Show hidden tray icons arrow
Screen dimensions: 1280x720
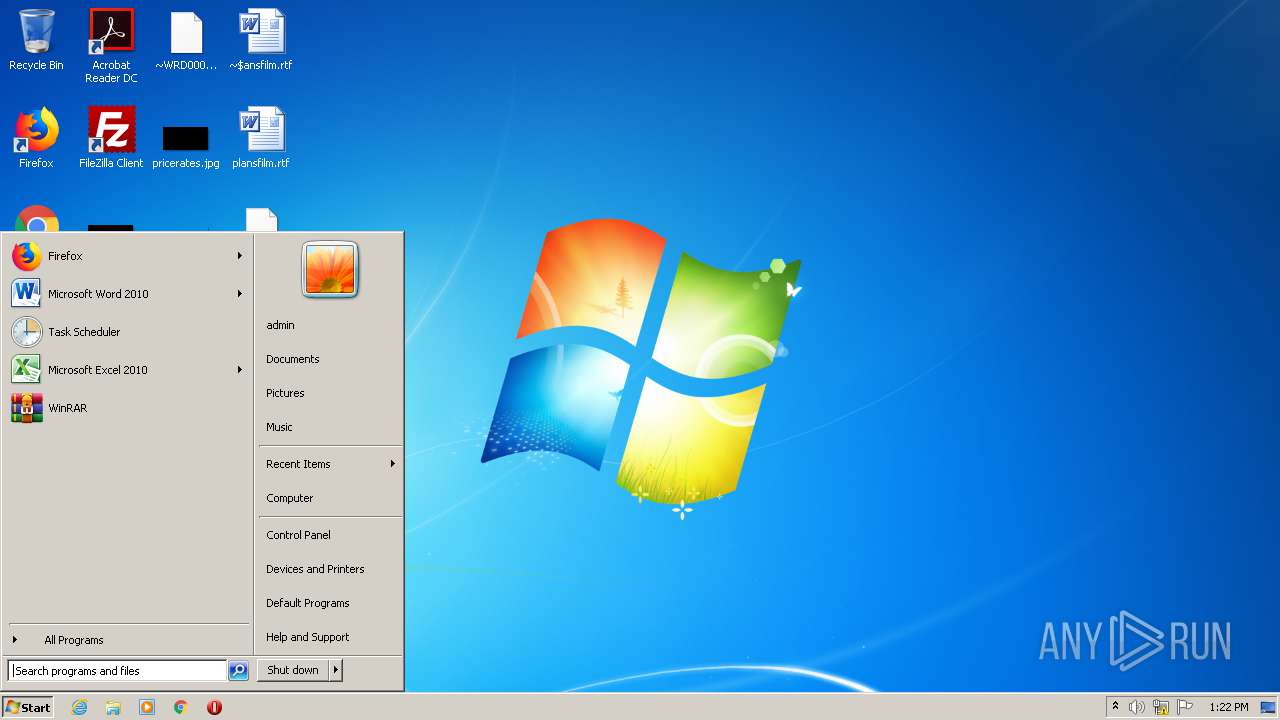(1115, 707)
